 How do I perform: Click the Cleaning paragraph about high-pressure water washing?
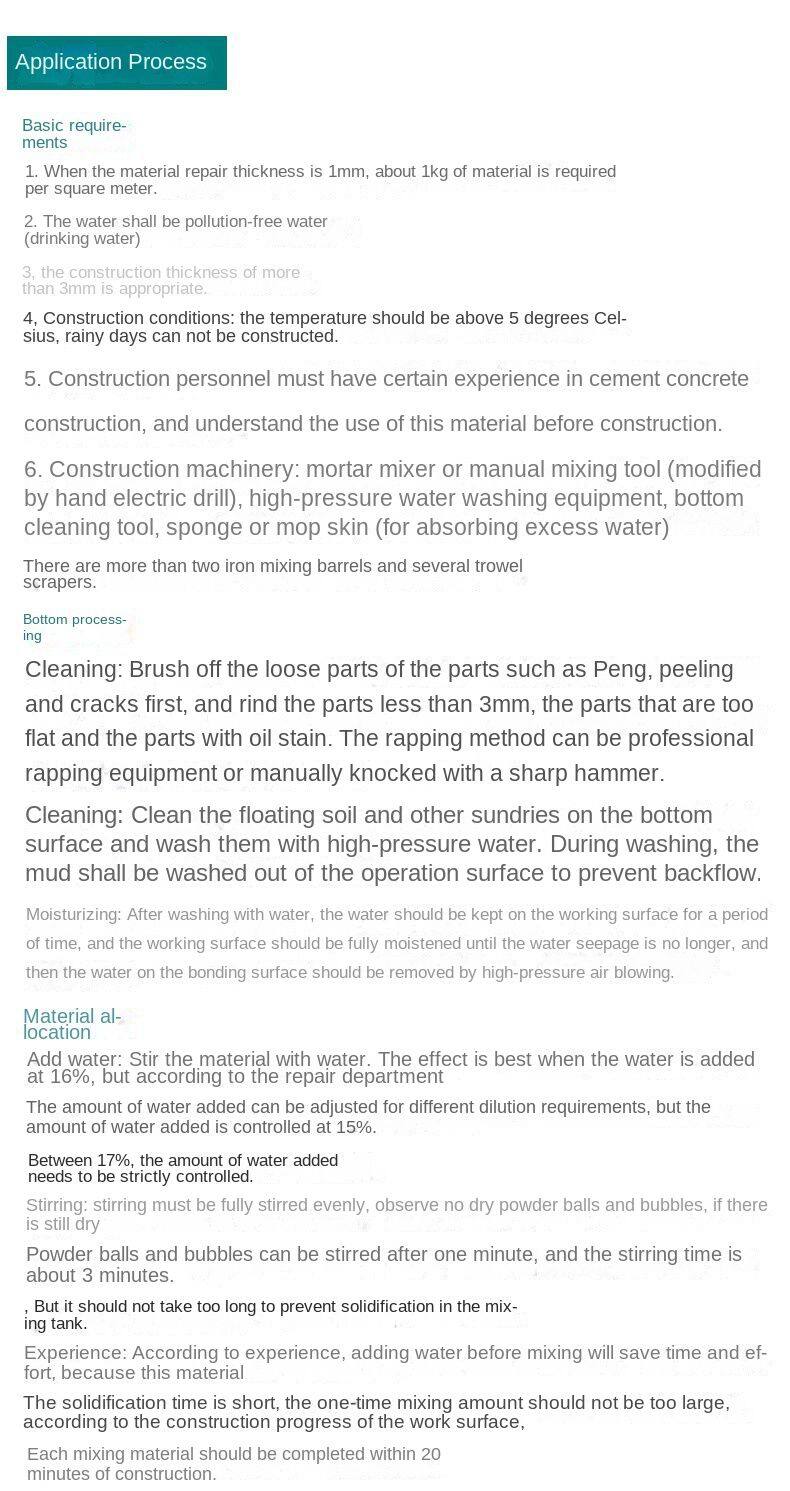[393, 844]
